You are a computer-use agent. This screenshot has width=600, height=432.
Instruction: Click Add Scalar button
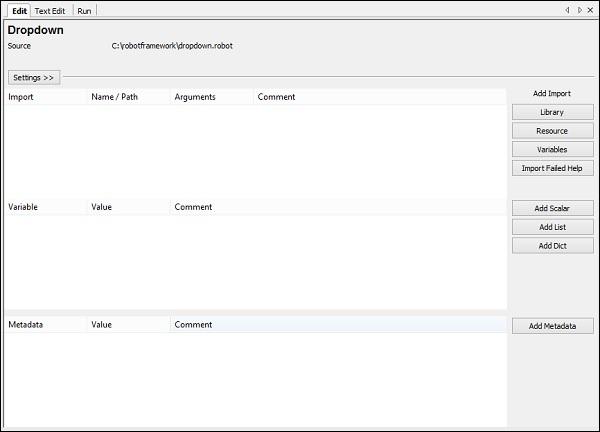tap(553, 208)
